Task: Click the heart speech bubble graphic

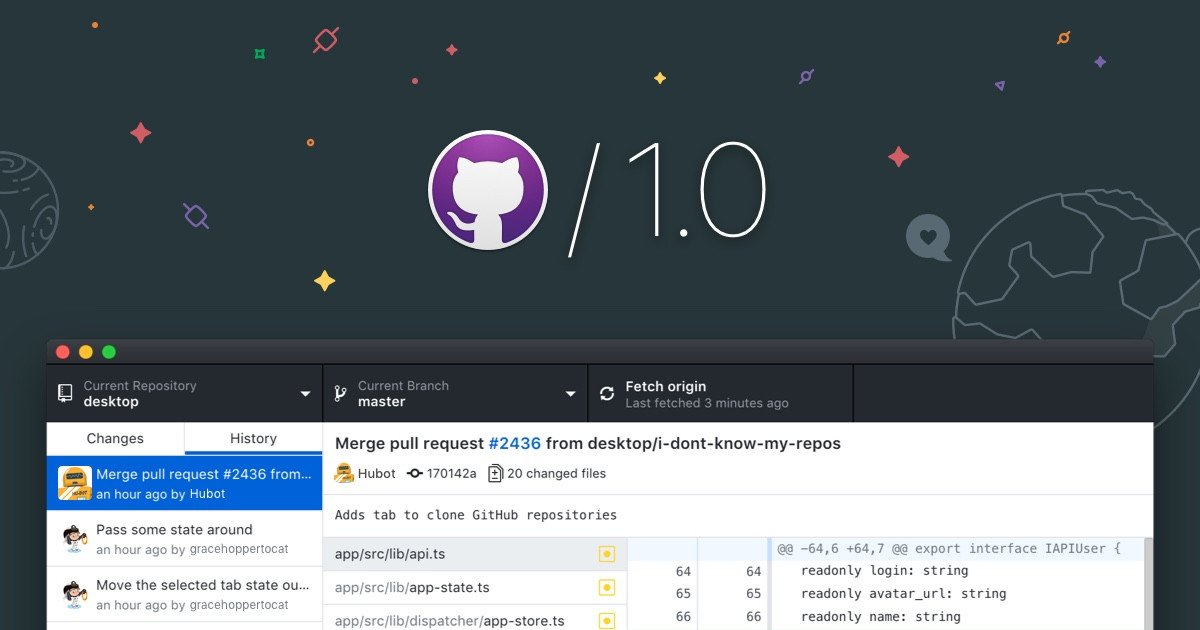Action: pos(928,237)
